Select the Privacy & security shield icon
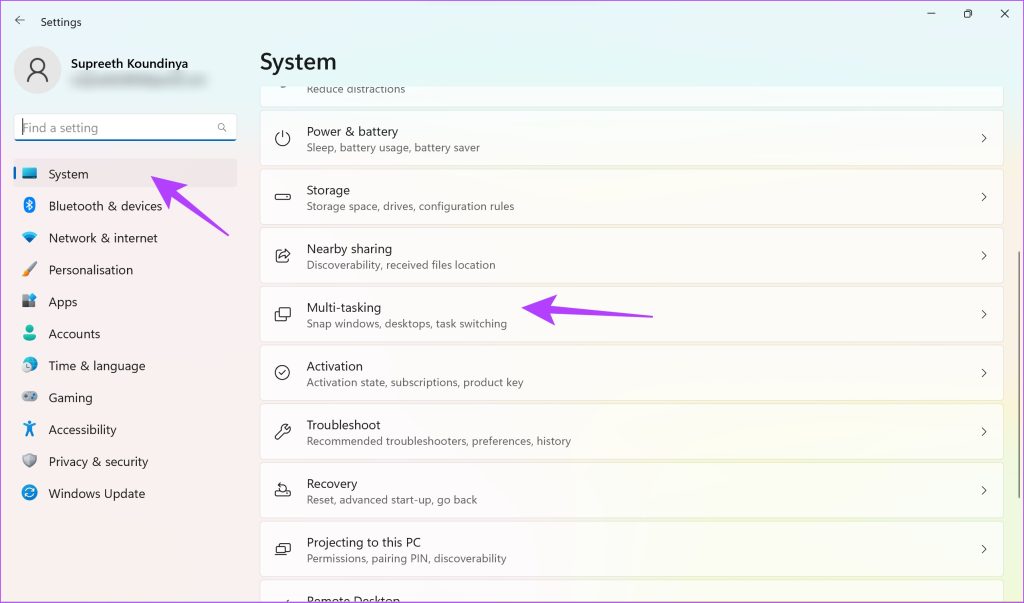Image resolution: width=1024 pixels, height=603 pixels. point(28,461)
